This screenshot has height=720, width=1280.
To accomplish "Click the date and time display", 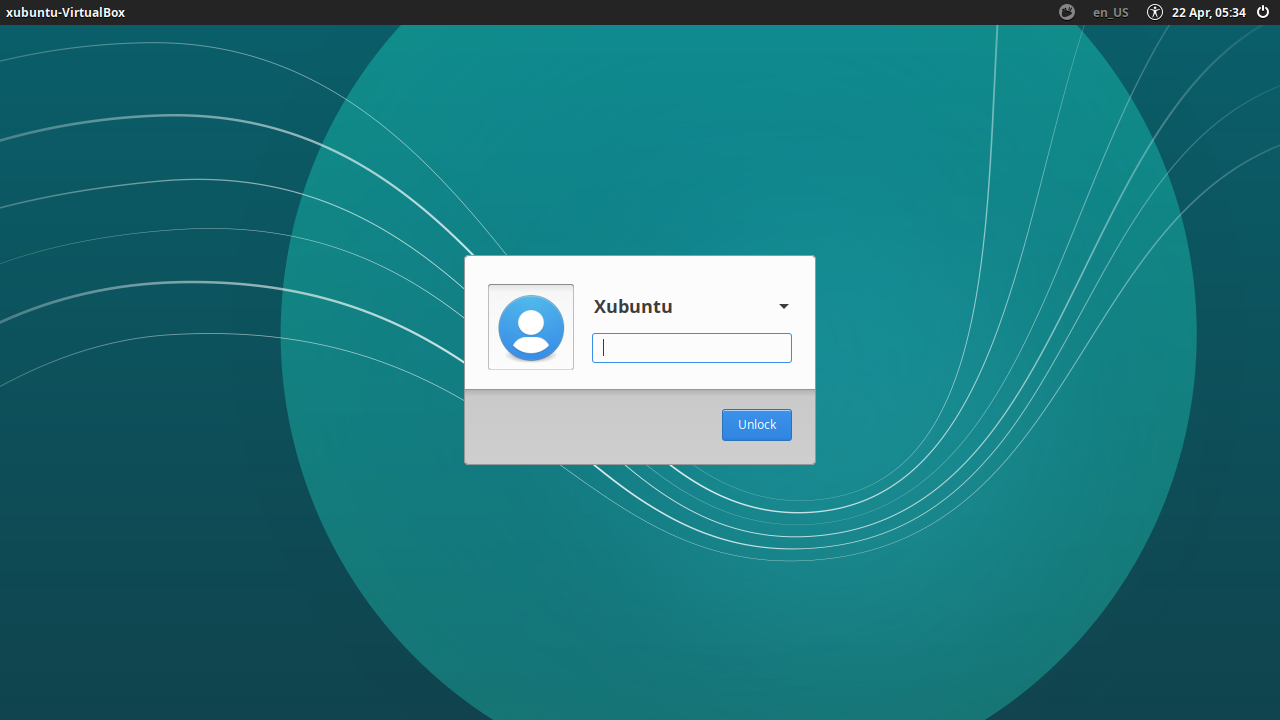I will click(1209, 12).
